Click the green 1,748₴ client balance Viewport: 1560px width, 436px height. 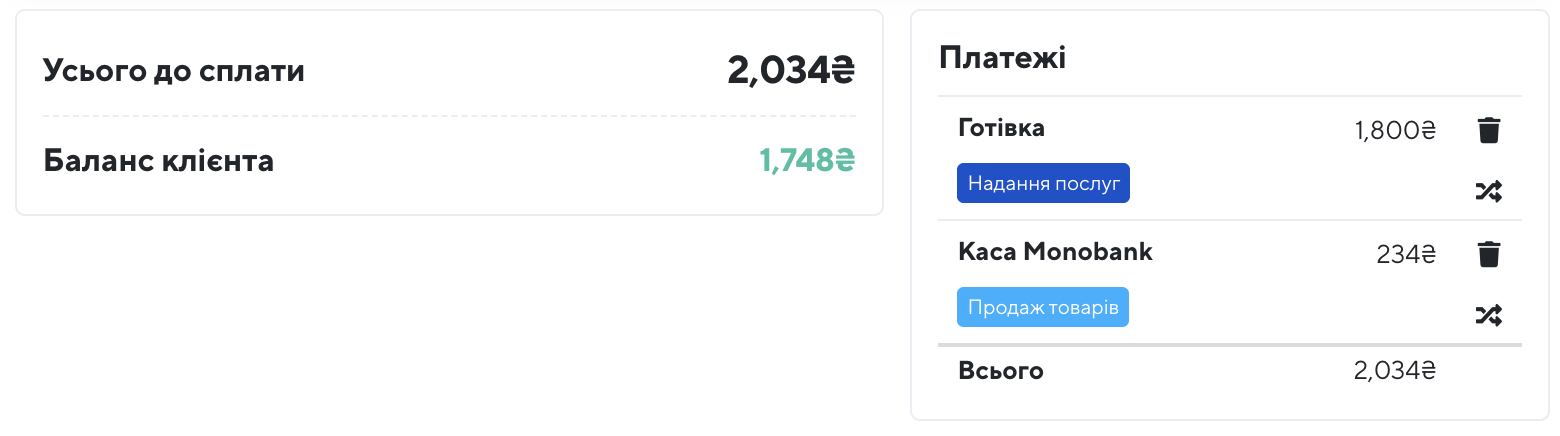[x=807, y=160]
